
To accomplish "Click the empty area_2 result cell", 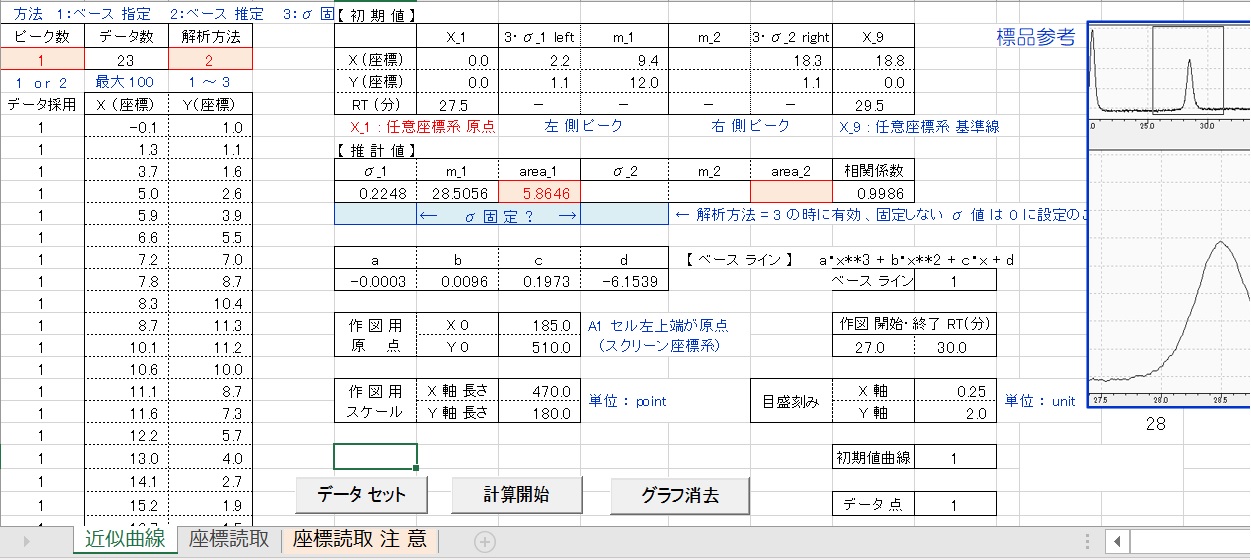I will point(790,193).
